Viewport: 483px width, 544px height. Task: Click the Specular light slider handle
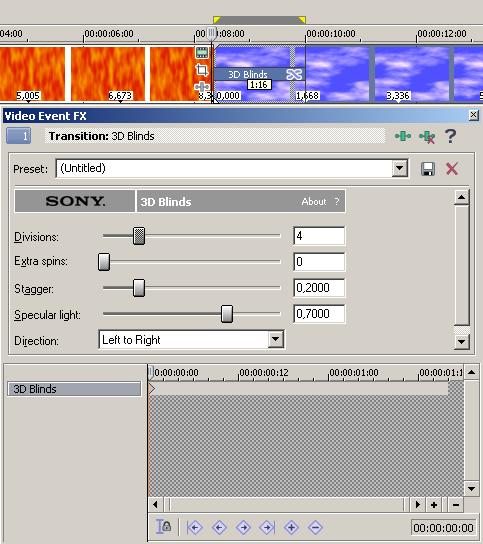(227, 314)
